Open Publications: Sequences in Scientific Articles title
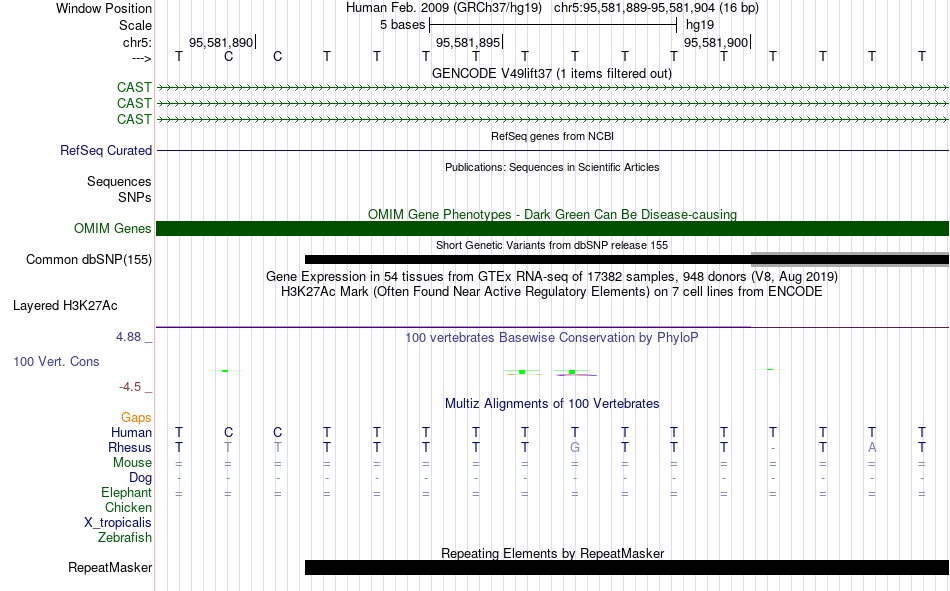The height and width of the screenshot is (591, 950). click(x=552, y=167)
